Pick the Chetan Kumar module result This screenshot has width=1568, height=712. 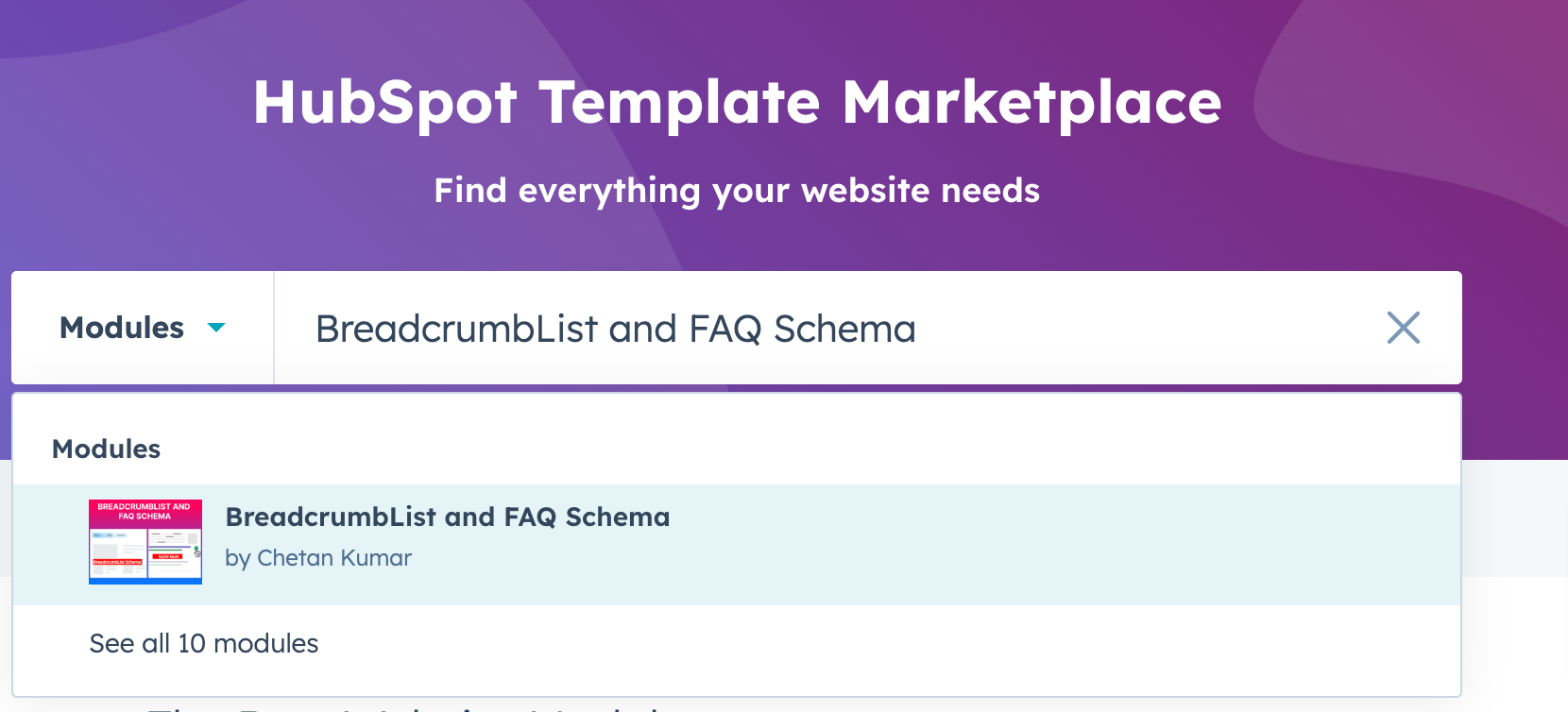(737, 545)
